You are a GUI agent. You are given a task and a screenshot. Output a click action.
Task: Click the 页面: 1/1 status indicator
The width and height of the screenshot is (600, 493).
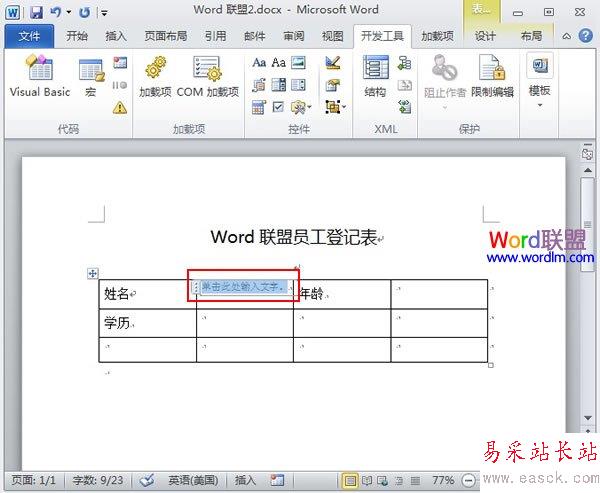[34, 480]
